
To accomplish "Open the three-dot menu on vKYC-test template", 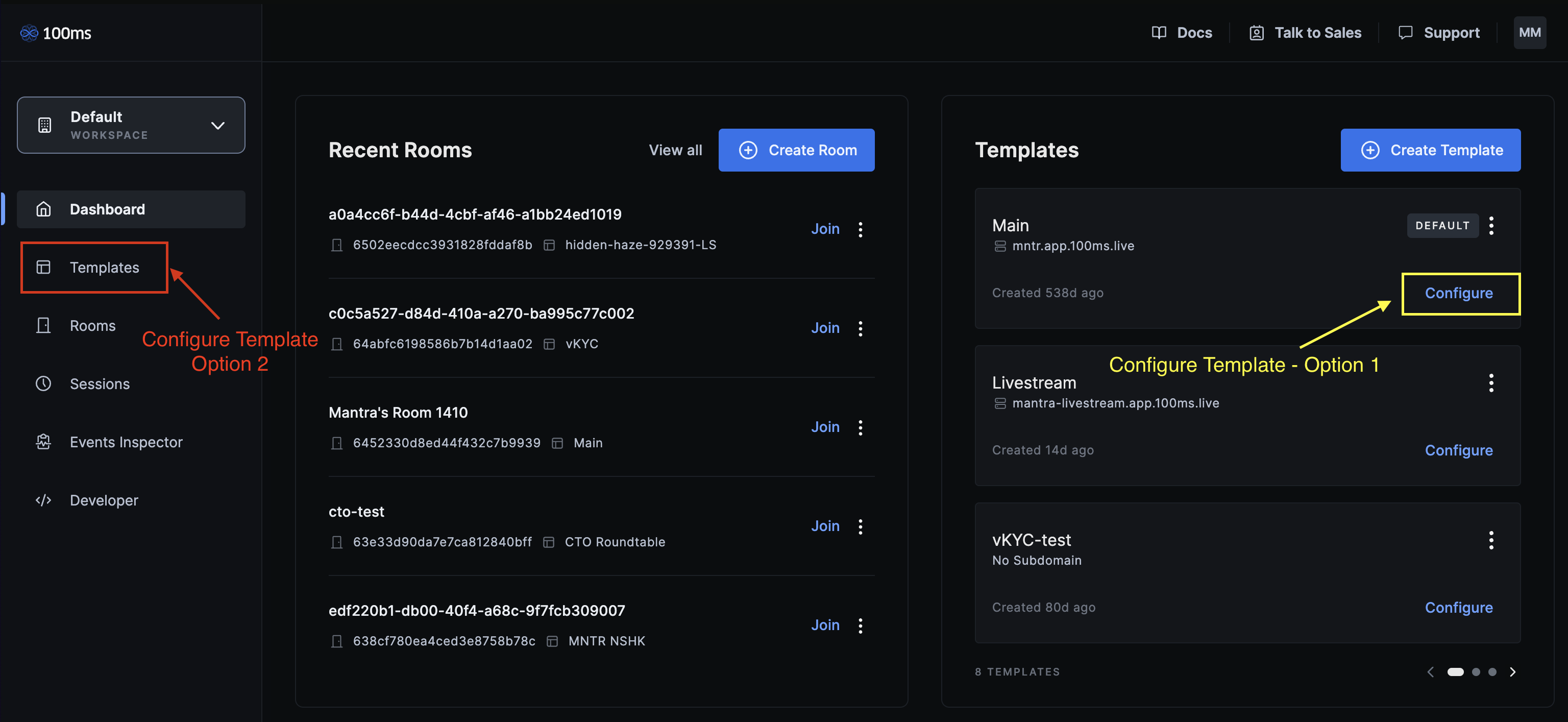I will 1491,540.
